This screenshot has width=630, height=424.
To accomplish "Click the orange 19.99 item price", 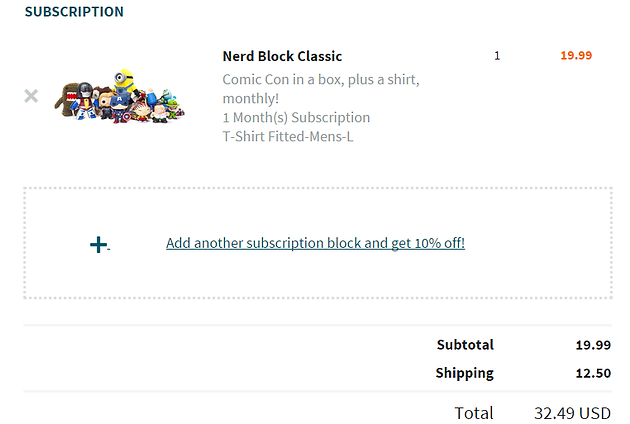I will pos(576,55).
